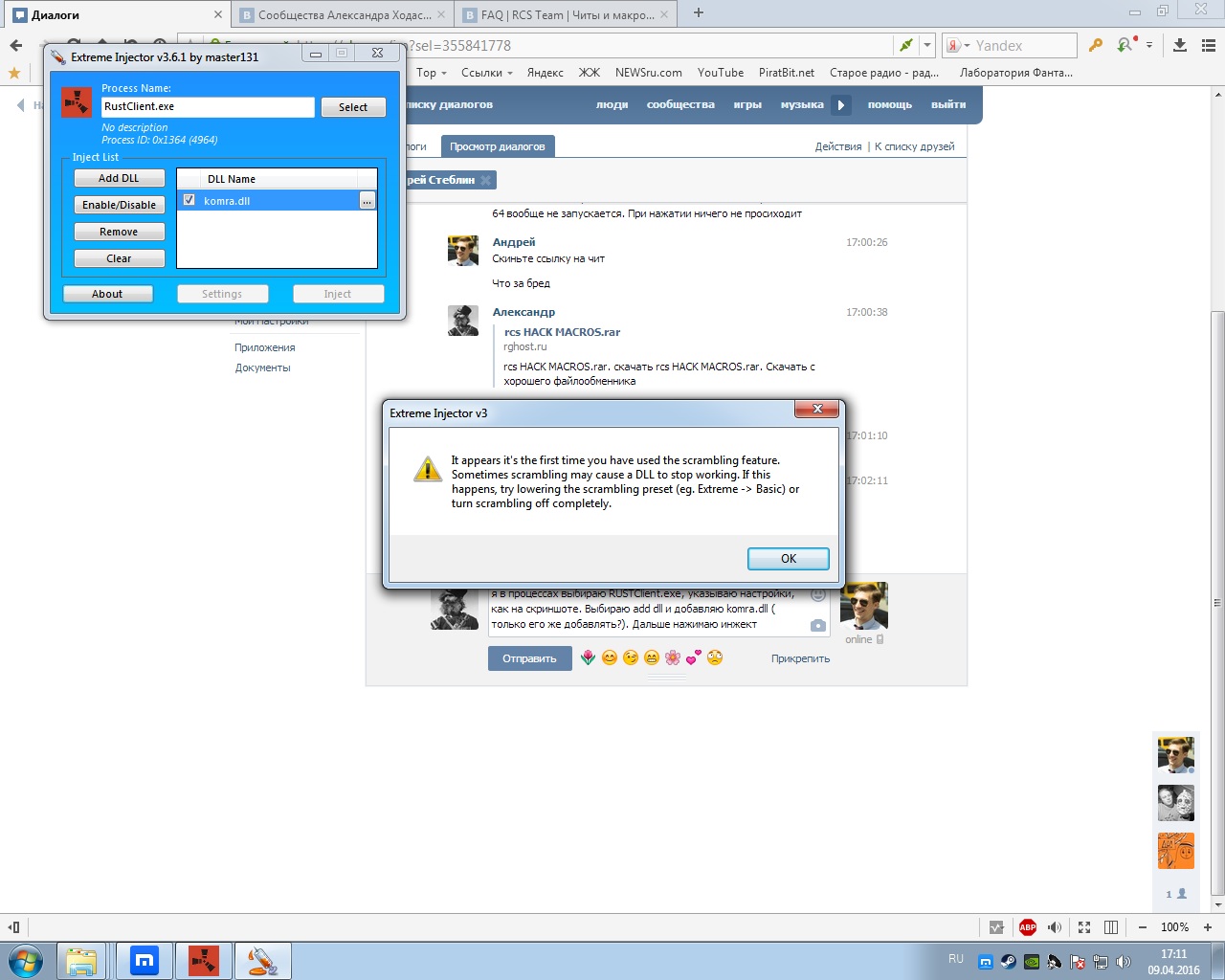
Task: Click the camera photo attach icon
Action: coord(817,625)
